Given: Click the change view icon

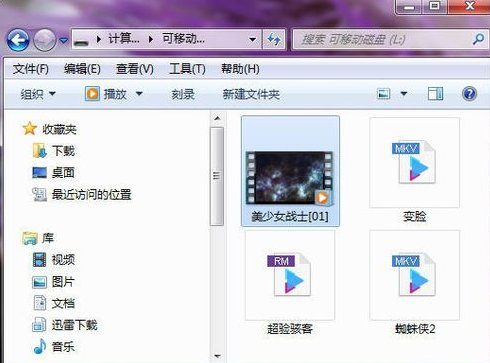Looking at the screenshot, I should pyautogui.click(x=383, y=94).
